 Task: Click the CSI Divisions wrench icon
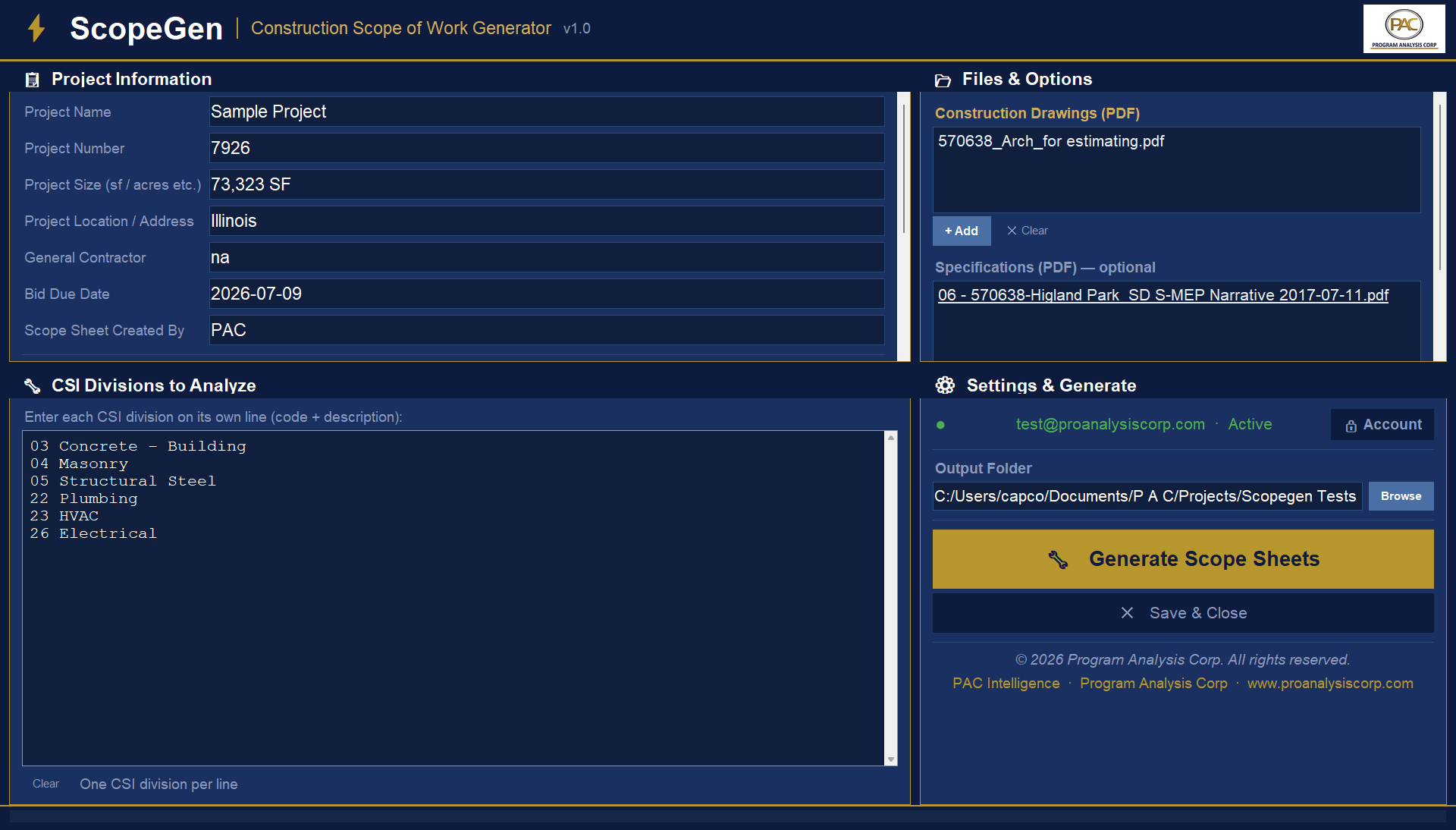click(x=32, y=386)
